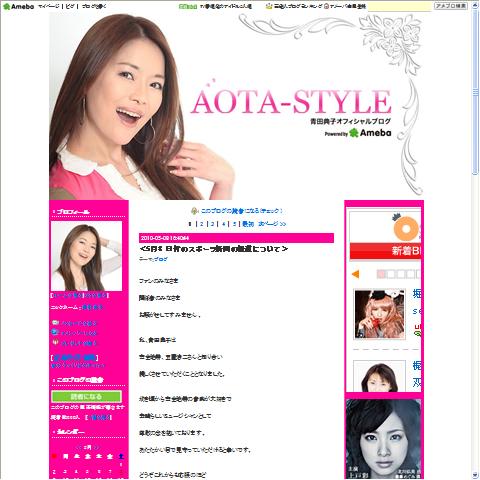Click the AOTA-STYLE blog header title

pyautogui.click(x=291, y=101)
